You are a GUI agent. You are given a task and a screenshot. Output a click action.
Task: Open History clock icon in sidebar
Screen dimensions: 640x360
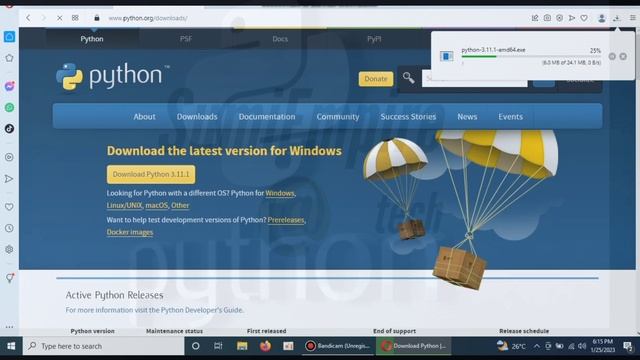(9, 228)
